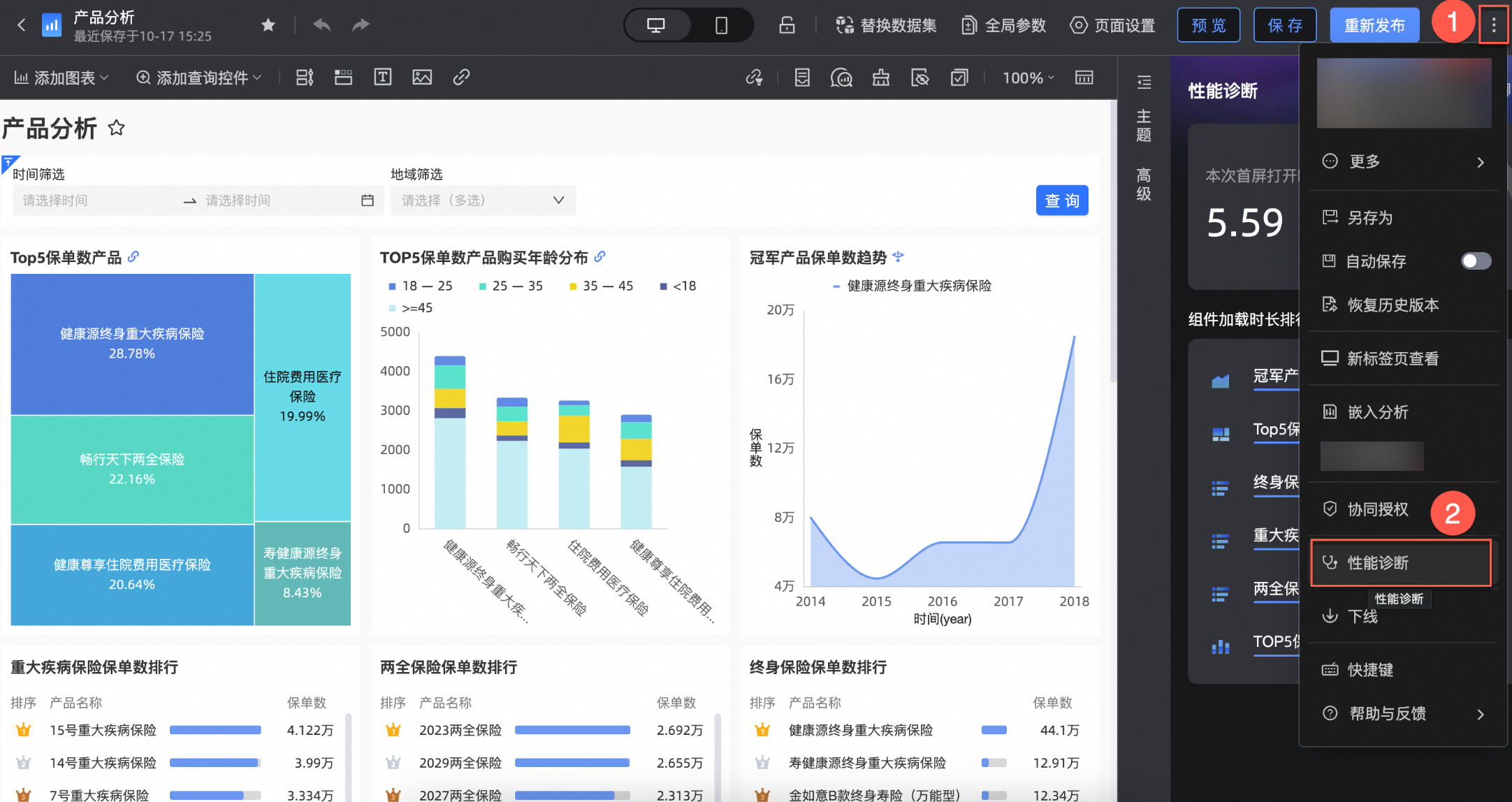This screenshot has height=802, width=1512.
Task: Choose 嵌入分析 menu item
Action: (1403, 412)
